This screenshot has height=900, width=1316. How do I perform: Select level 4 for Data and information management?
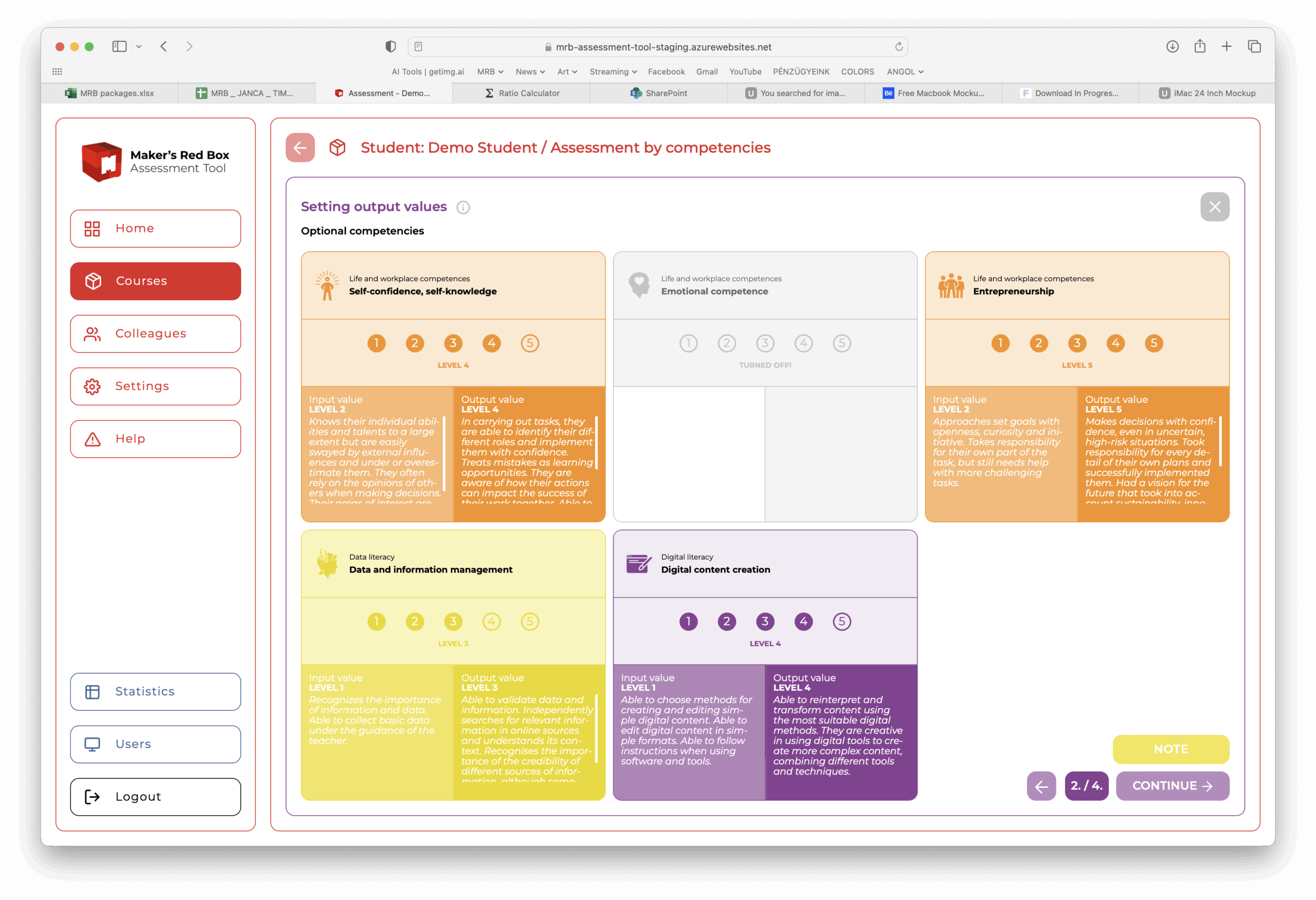click(491, 621)
